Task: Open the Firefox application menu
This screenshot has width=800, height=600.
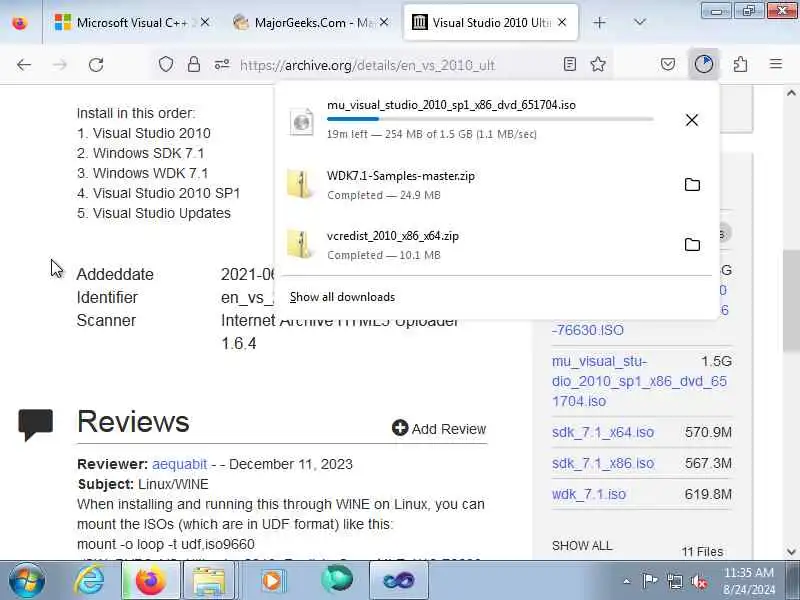Action: [x=776, y=64]
